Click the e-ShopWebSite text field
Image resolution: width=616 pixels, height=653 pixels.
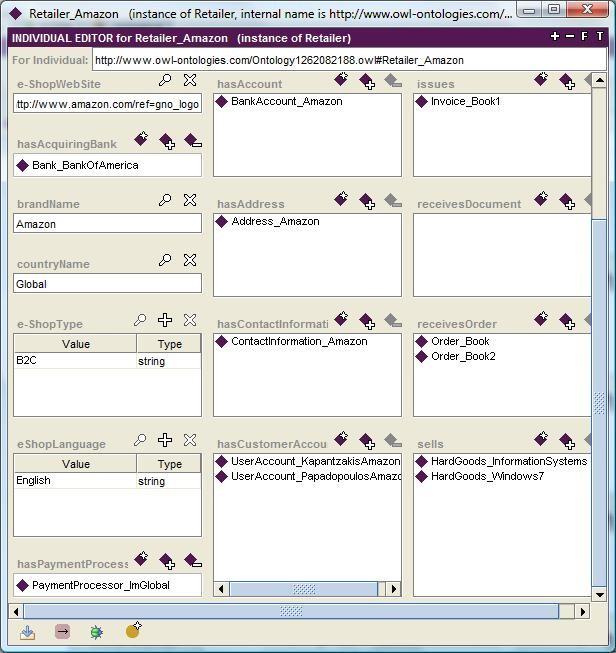point(107,104)
